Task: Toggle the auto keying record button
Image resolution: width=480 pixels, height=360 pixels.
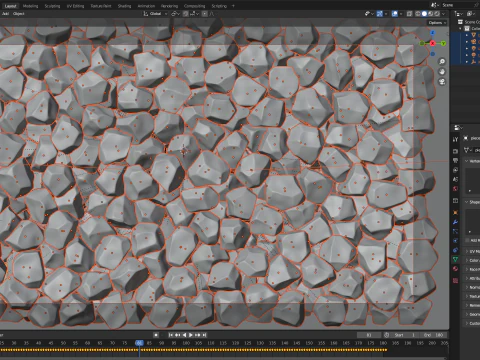Action: (156, 335)
